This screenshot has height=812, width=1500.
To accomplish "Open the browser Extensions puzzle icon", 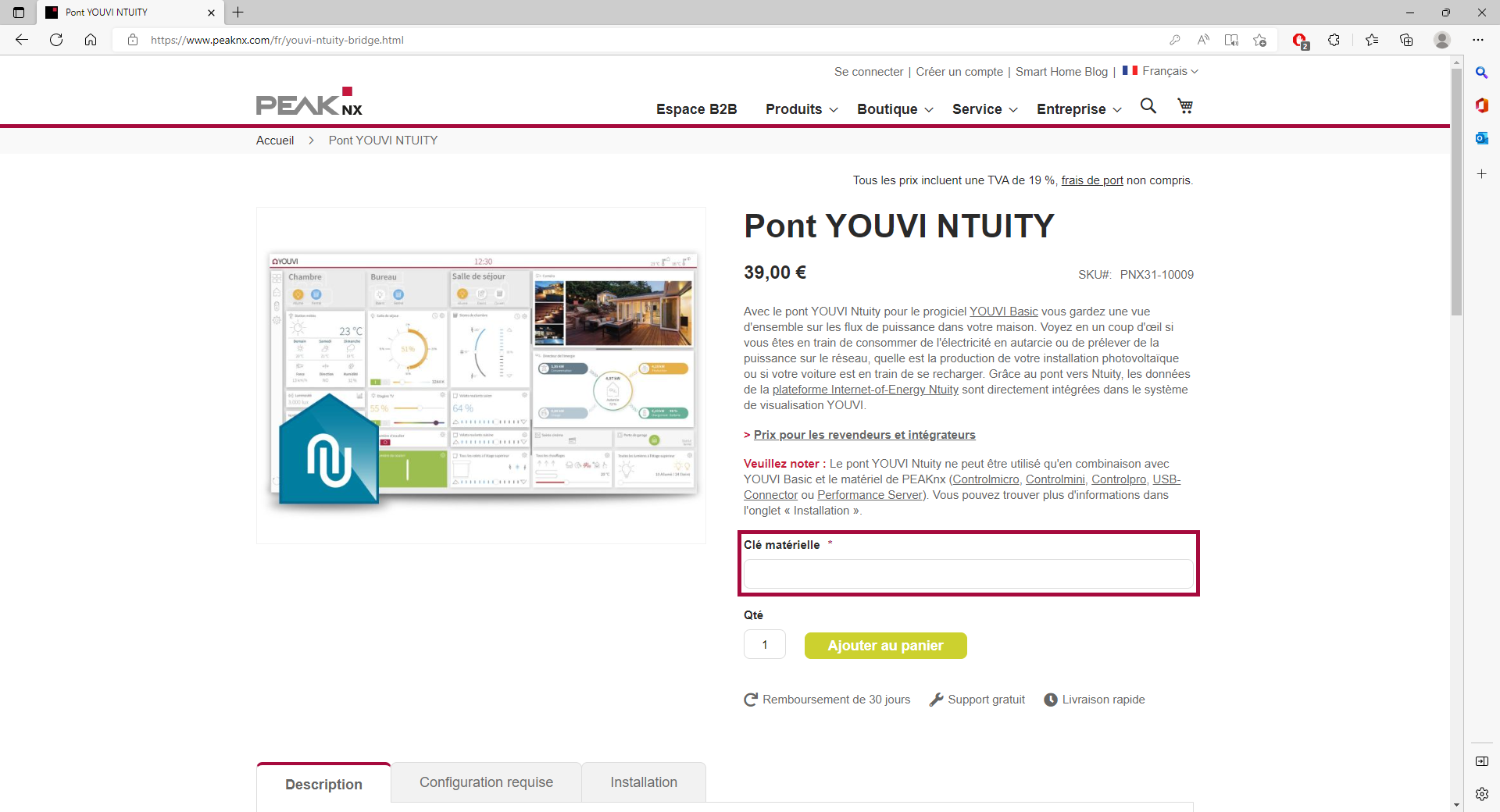I will [1334, 40].
